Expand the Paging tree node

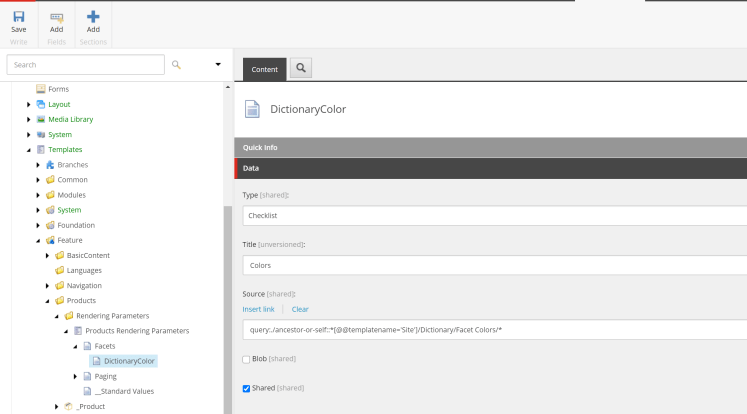[x=76, y=376]
